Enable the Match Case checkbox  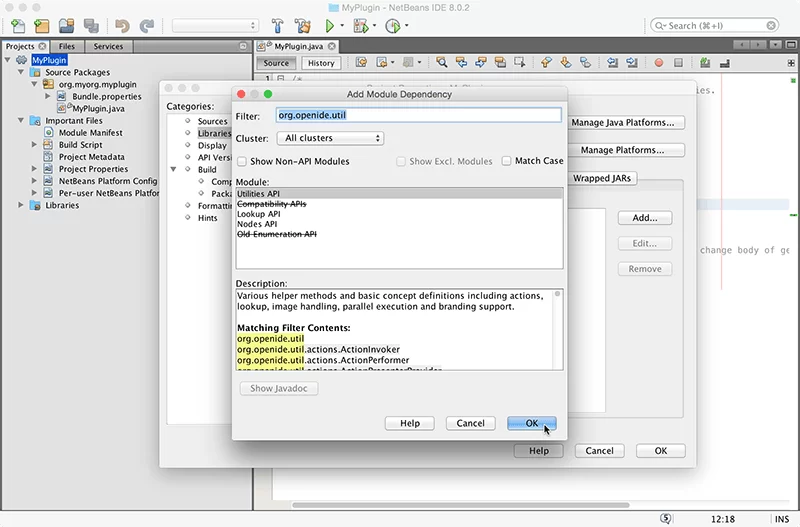[506, 161]
